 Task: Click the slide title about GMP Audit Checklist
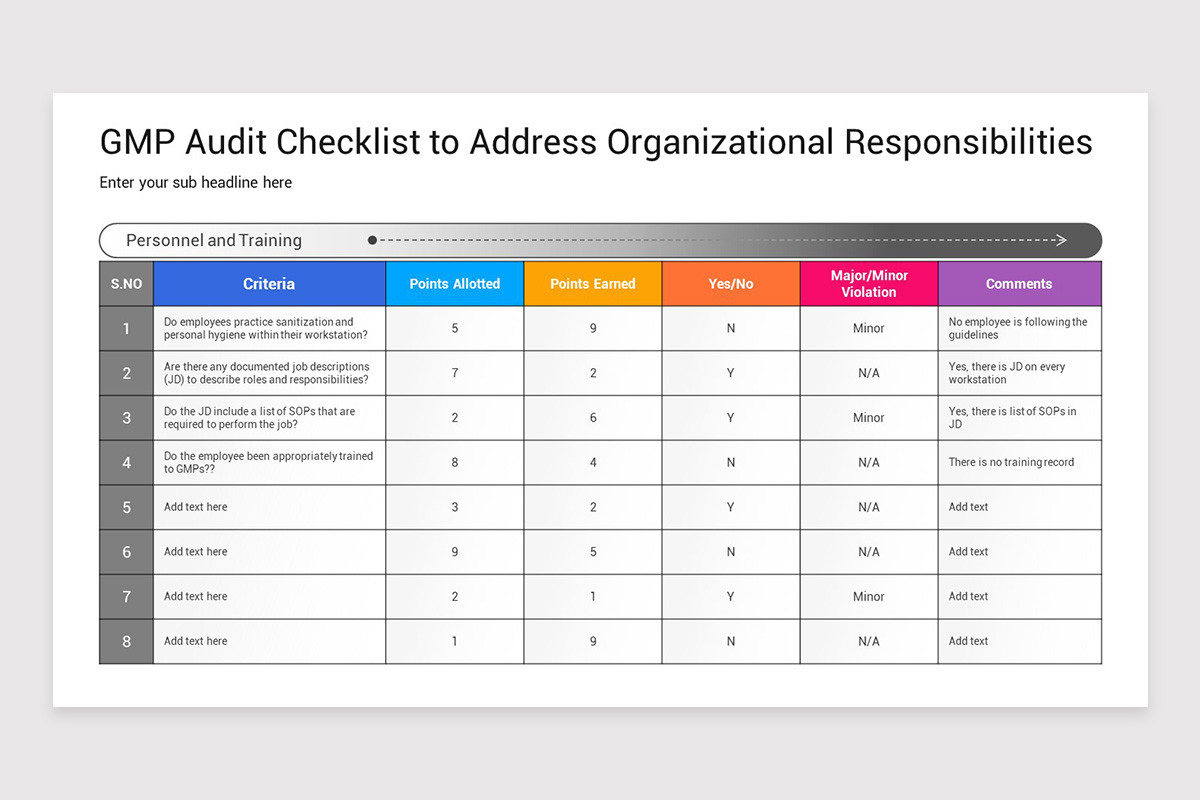(x=596, y=142)
